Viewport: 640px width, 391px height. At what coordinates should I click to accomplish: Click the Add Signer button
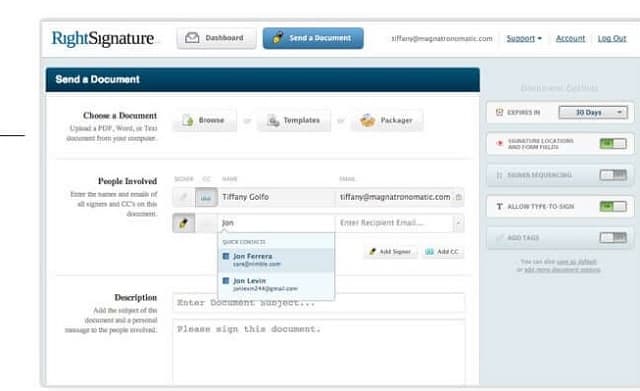coord(390,251)
